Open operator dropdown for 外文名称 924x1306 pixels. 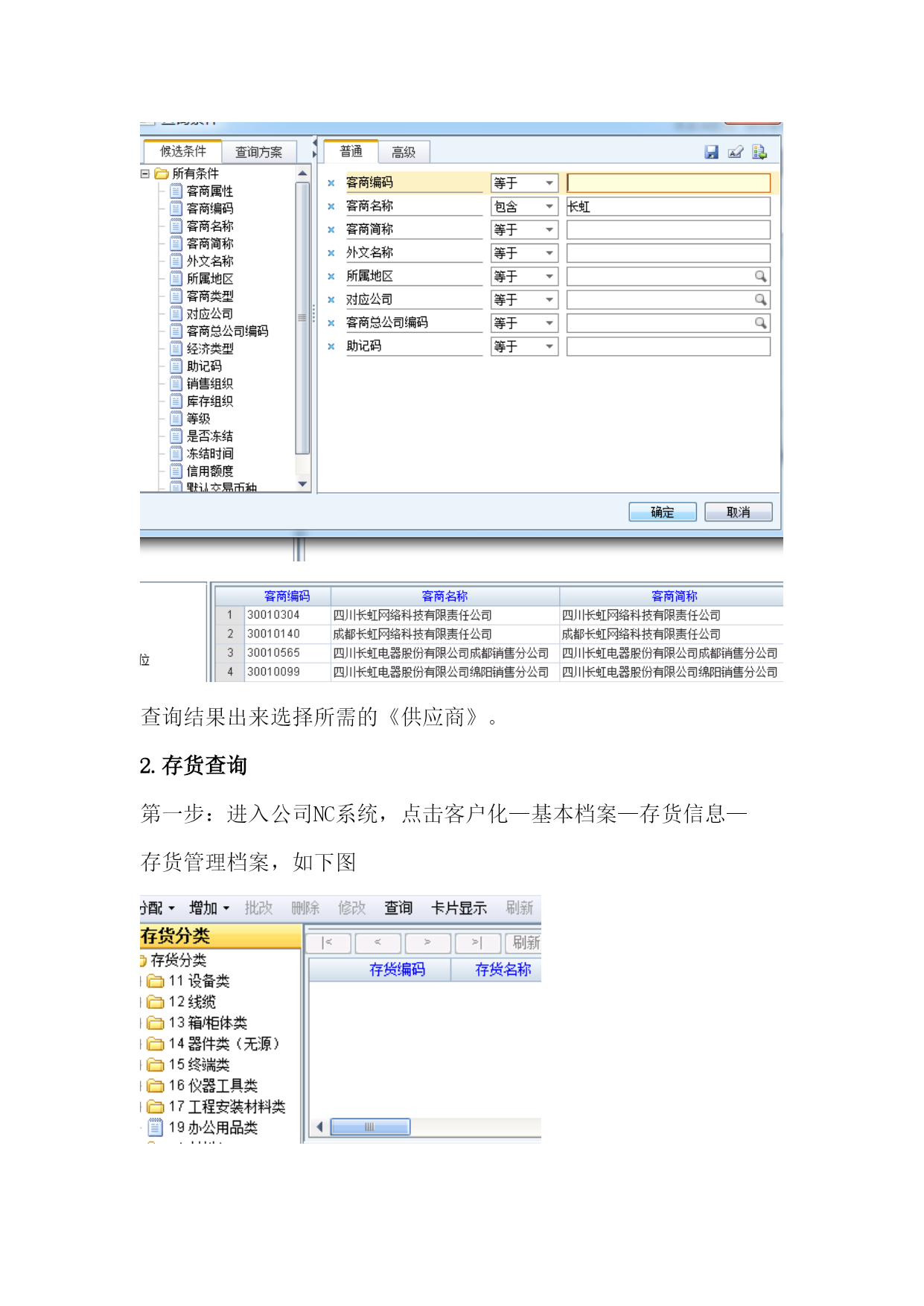click(549, 253)
